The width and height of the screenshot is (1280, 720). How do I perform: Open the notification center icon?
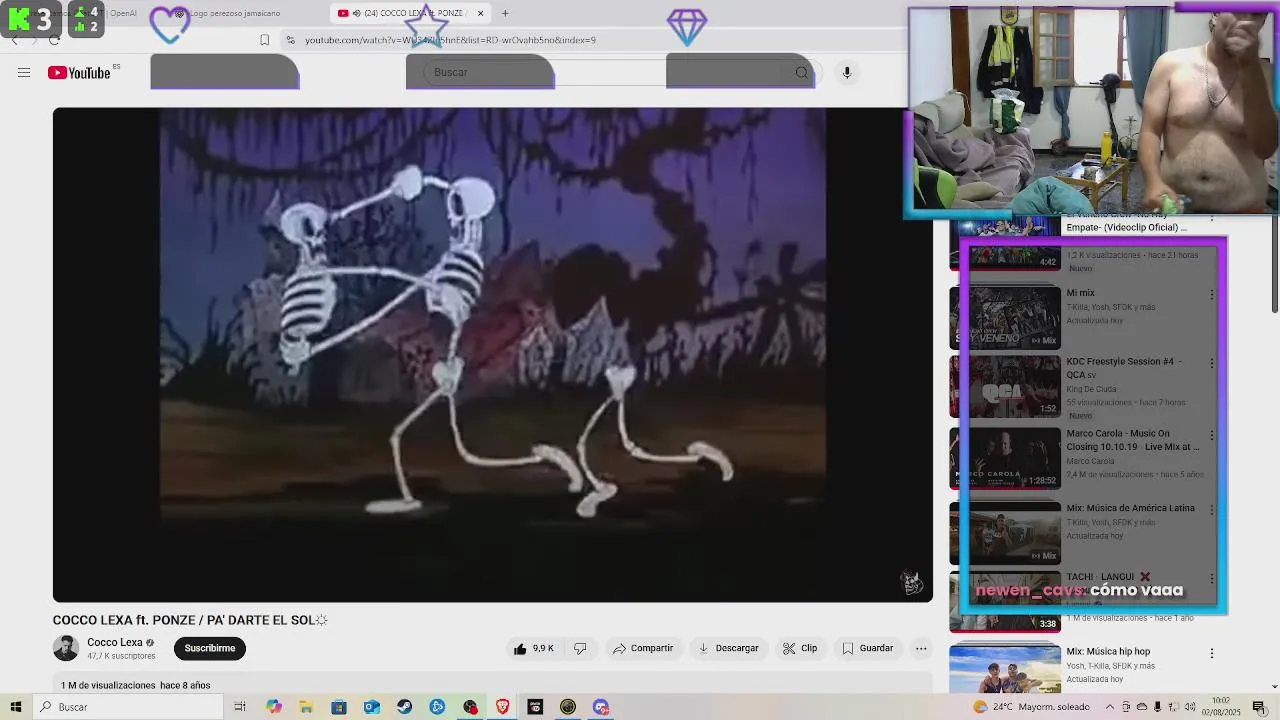pos(1259,707)
